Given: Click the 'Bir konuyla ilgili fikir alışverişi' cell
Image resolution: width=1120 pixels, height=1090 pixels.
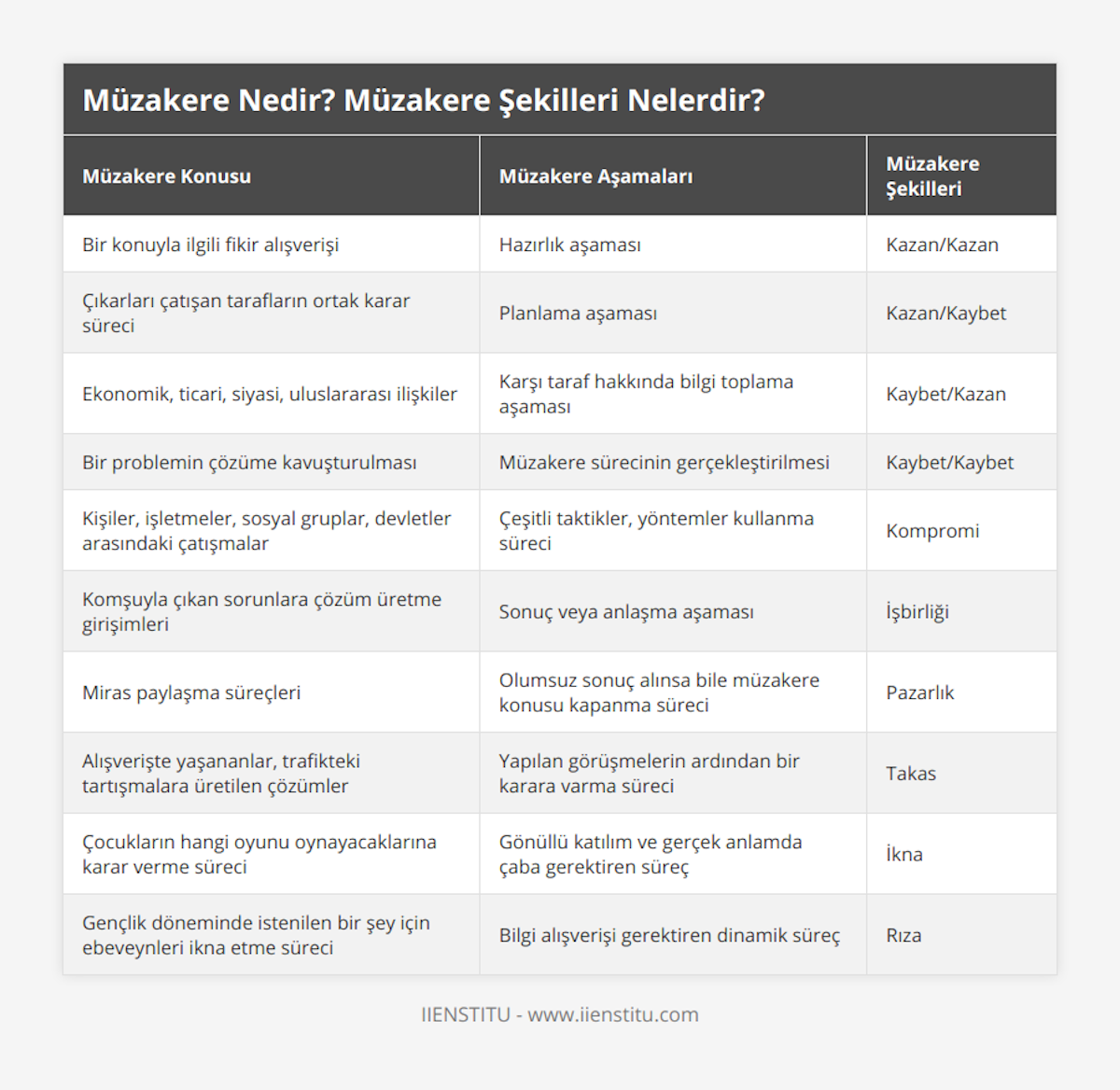Looking at the screenshot, I should [x=210, y=245].
